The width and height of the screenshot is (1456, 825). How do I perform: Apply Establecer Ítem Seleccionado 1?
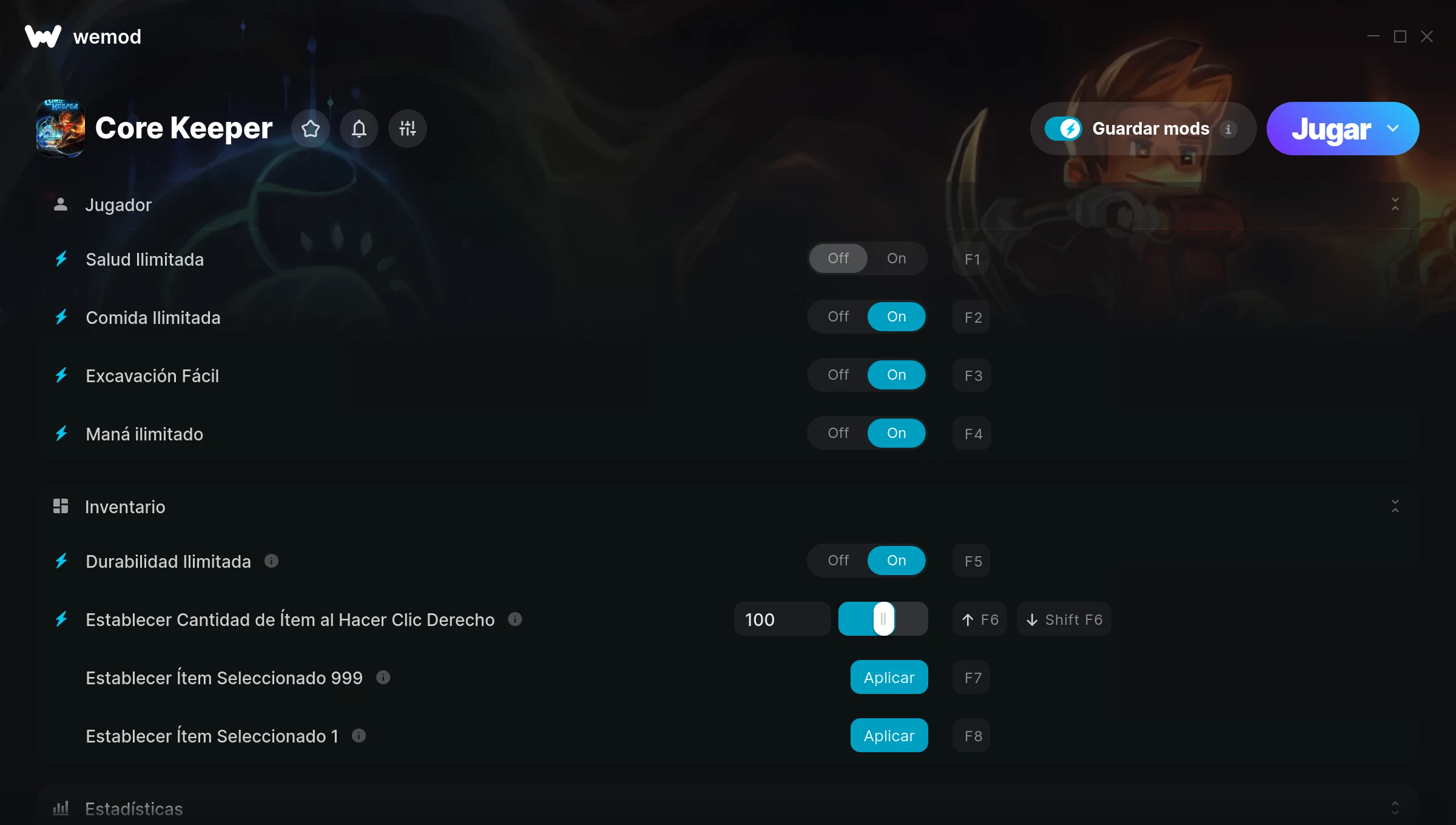click(889, 736)
